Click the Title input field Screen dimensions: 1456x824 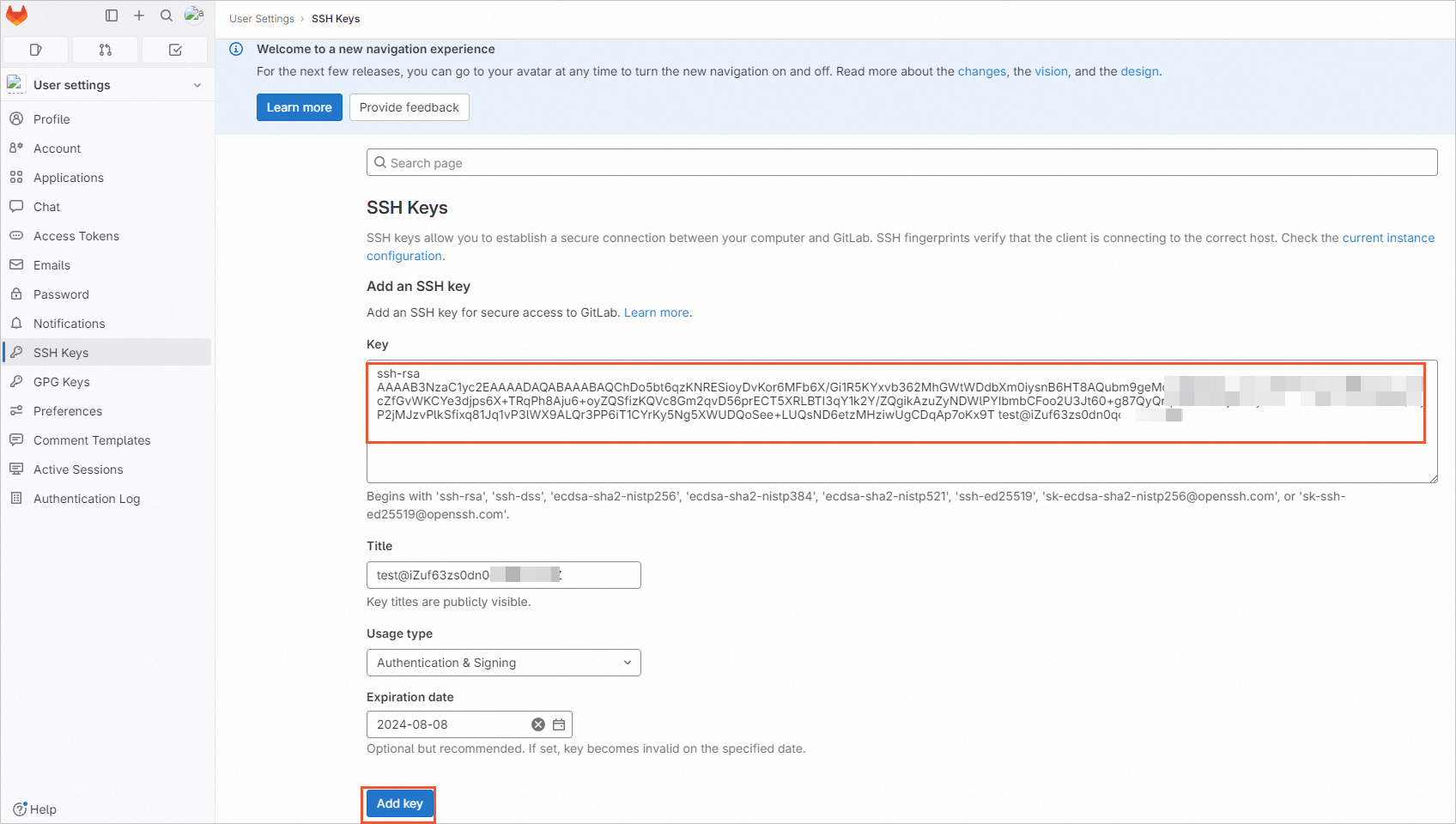(504, 575)
